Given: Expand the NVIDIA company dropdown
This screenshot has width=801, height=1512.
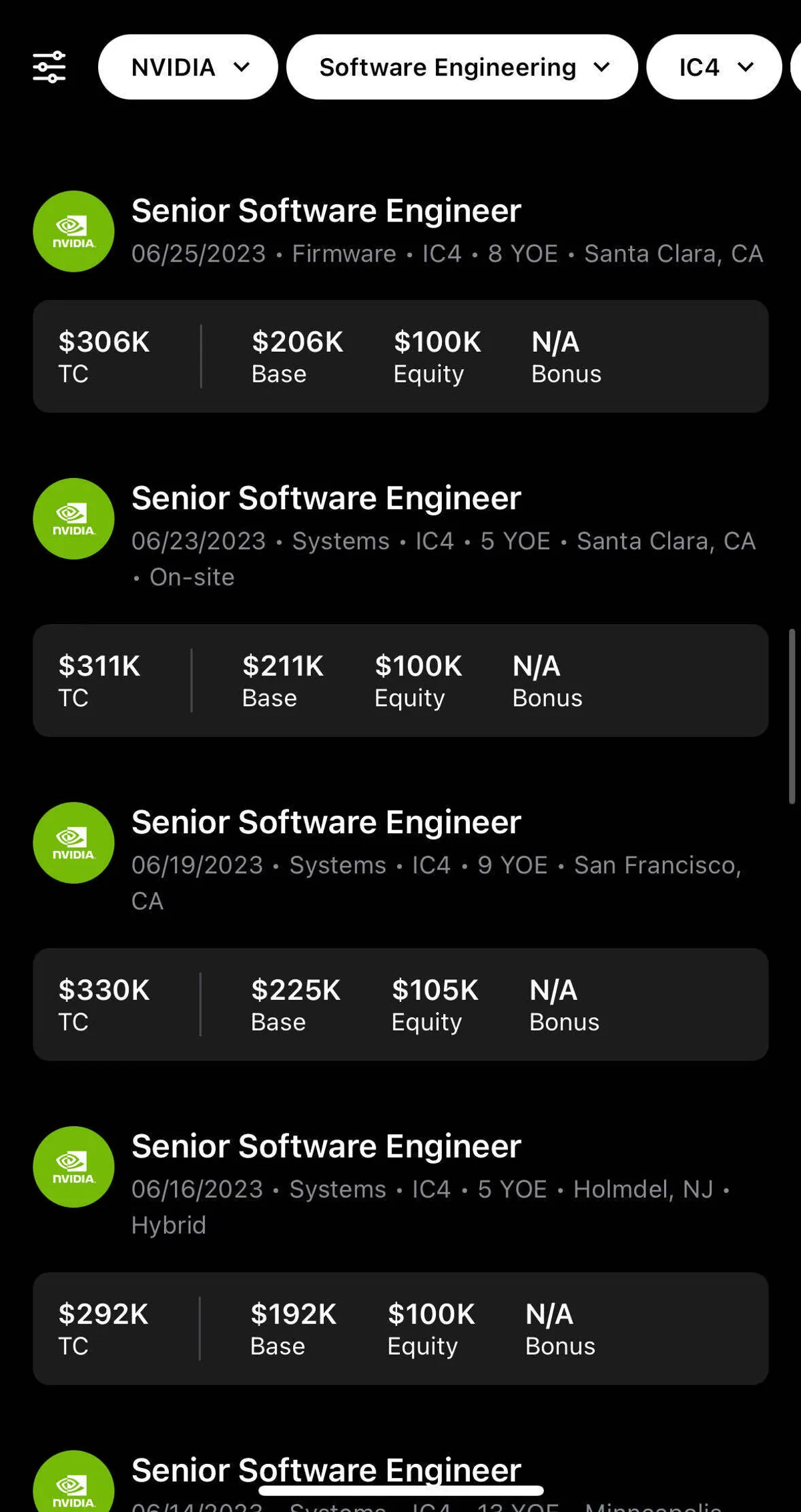Looking at the screenshot, I should click(x=188, y=67).
